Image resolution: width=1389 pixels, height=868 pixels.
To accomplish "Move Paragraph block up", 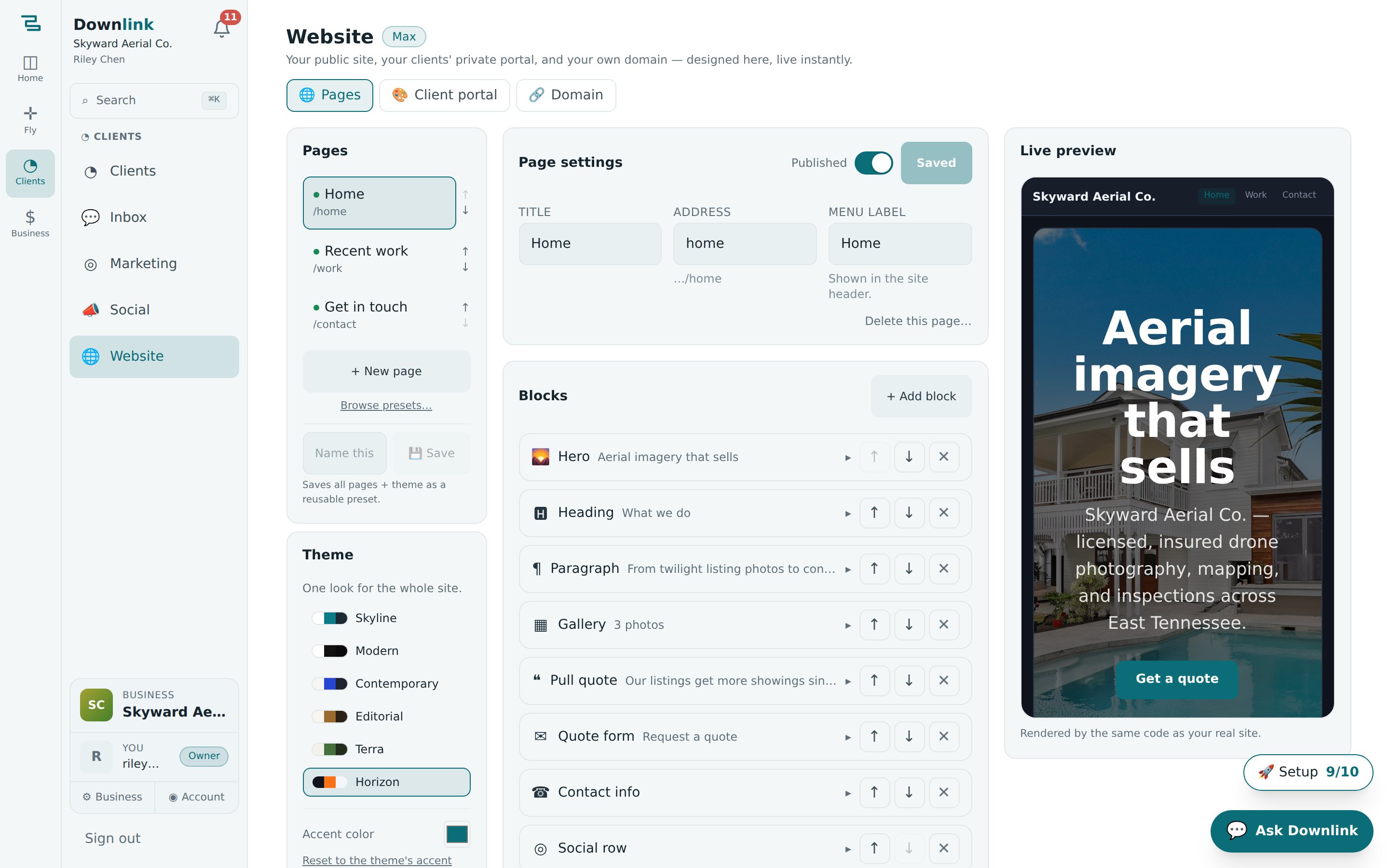I will coord(874,569).
